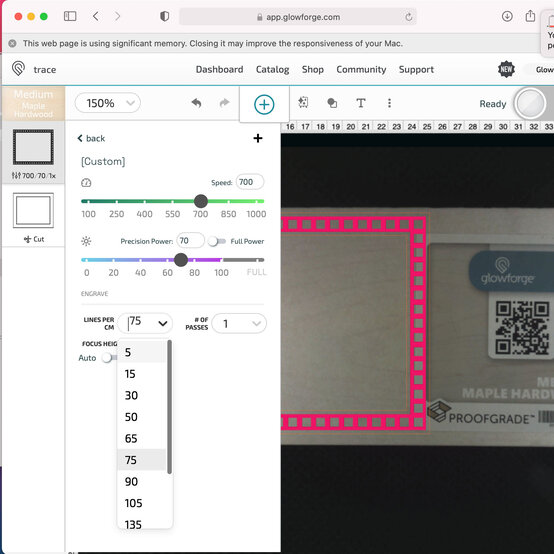Click the Medium Maple Hardwood material selector
This screenshot has height=554, width=554.
(x=33, y=104)
